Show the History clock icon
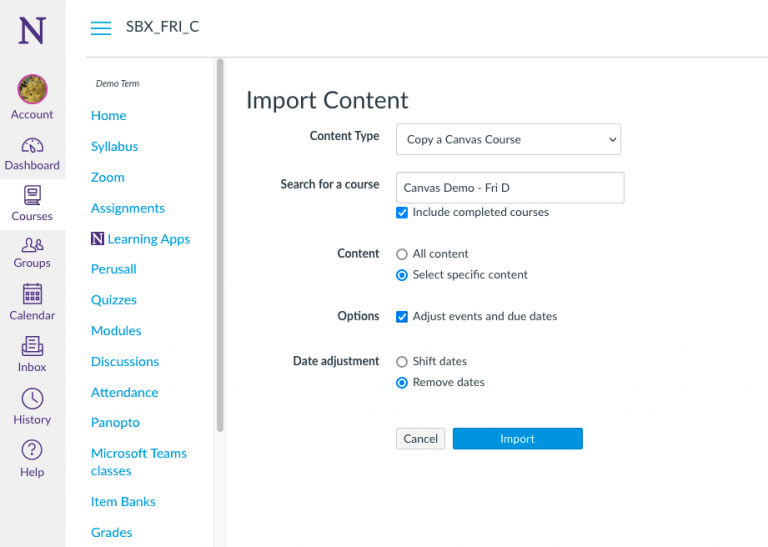The image size is (768, 547). point(32,399)
